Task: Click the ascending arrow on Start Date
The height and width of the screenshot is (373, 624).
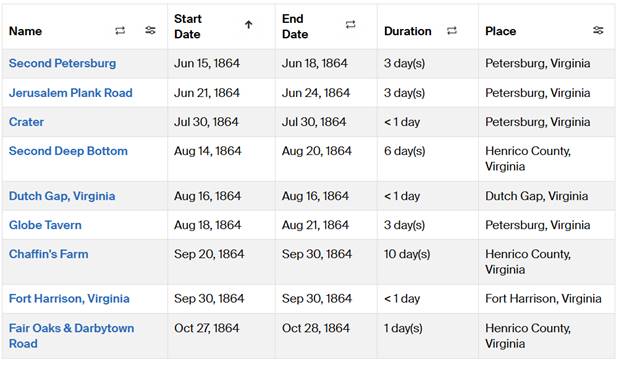Action: [x=248, y=25]
